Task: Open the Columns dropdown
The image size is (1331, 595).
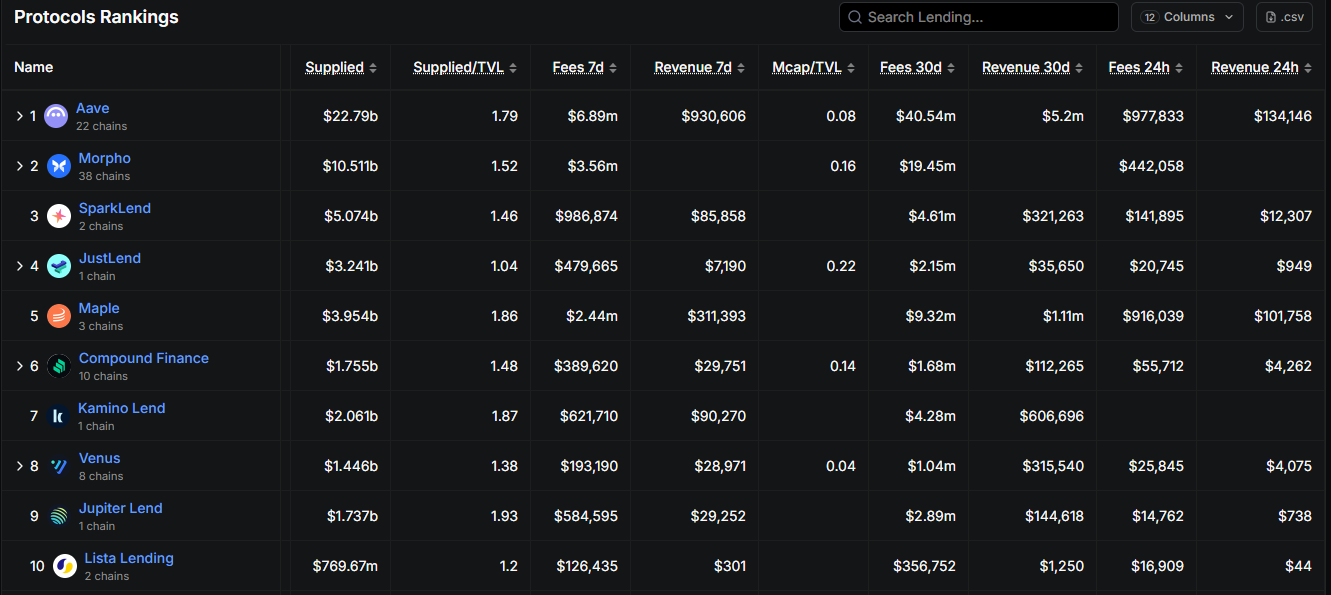Action: pos(1188,17)
